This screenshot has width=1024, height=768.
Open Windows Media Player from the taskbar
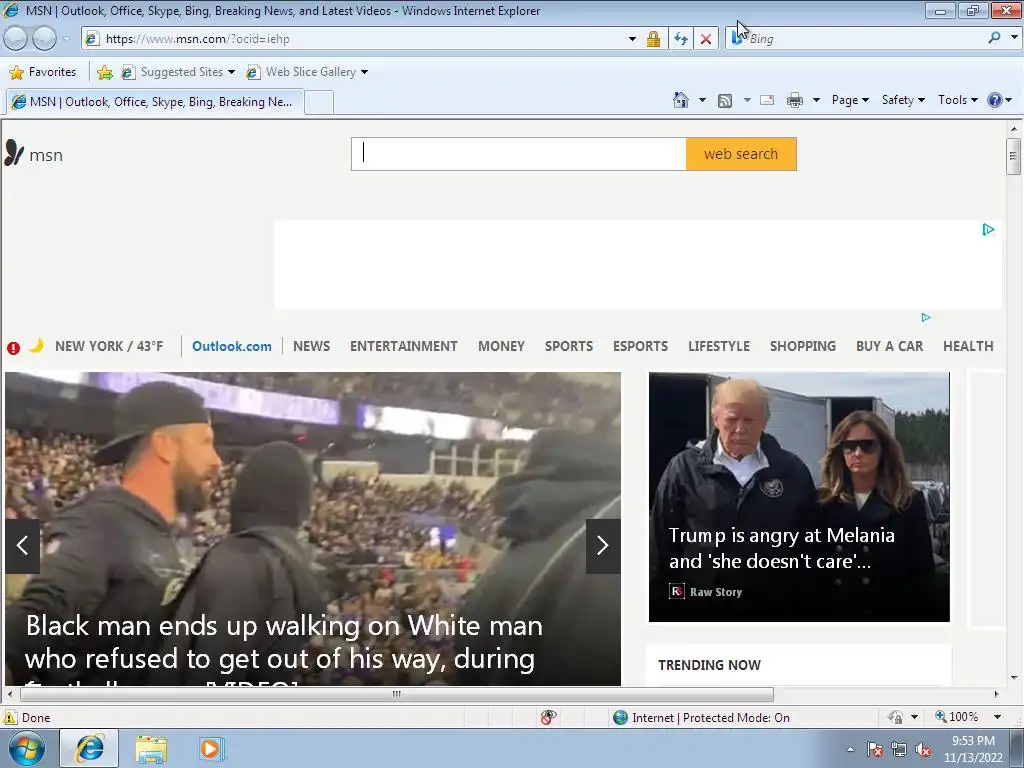211,748
